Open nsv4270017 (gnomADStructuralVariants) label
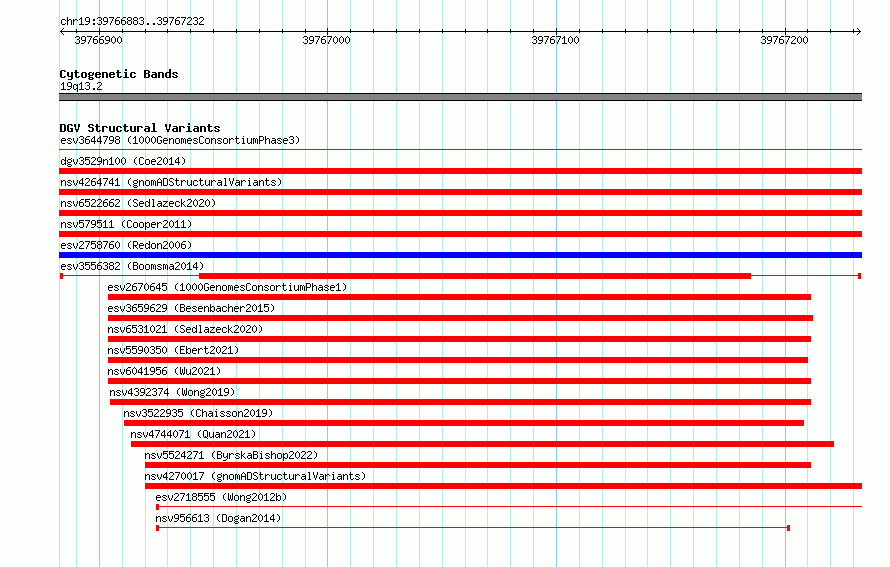 (x=255, y=476)
